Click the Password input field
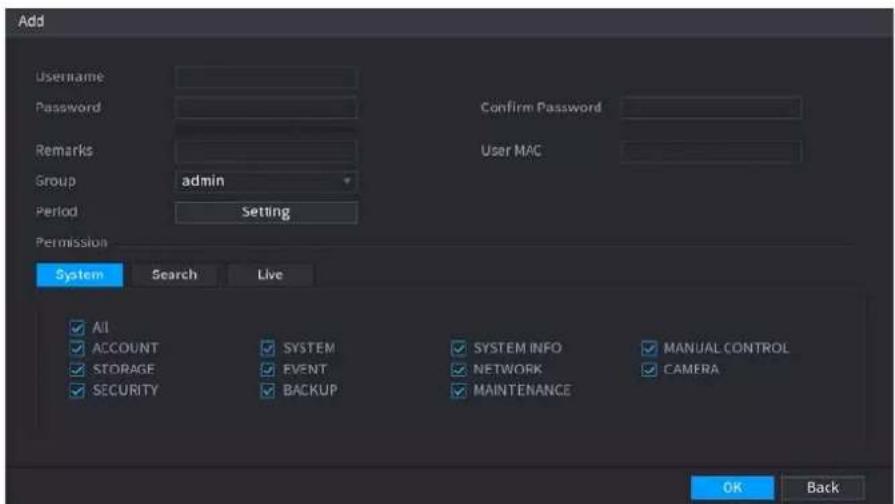This screenshot has height=504, width=895. (x=266, y=107)
